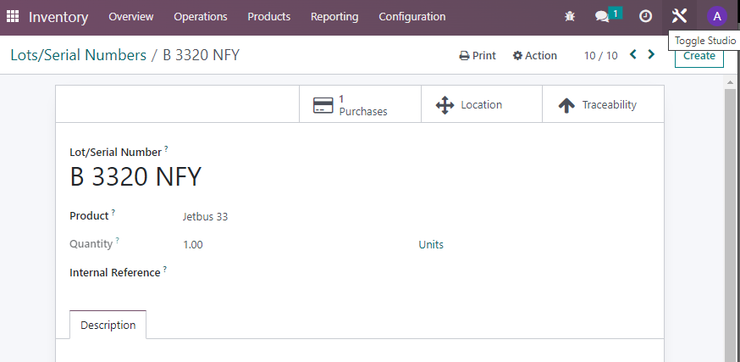Open the apps grid home menu icon
This screenshot has width=740, height=362.
coord(13,17)
